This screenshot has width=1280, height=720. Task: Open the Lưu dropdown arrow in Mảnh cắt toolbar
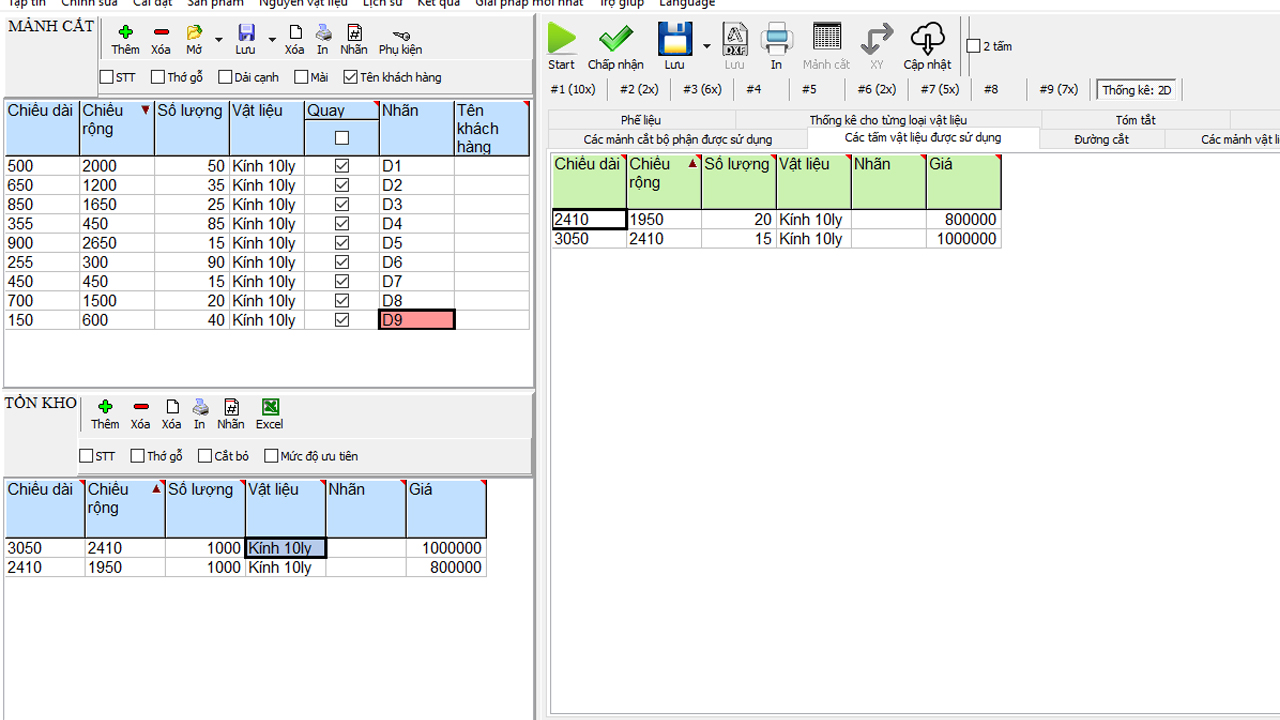(x=272, y=41)
